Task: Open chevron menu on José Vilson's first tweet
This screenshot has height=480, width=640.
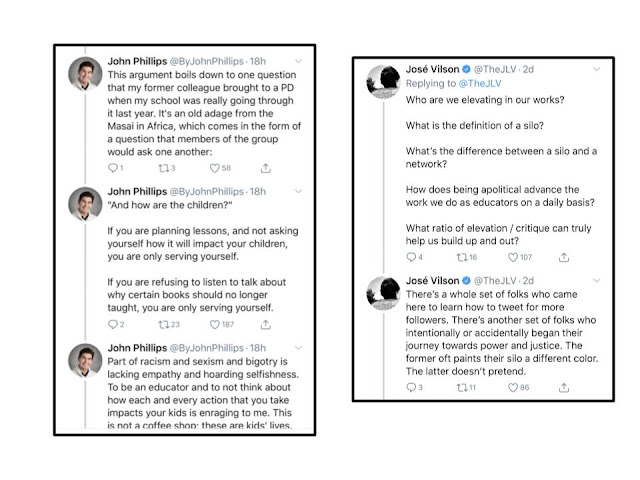Action: 596,69
